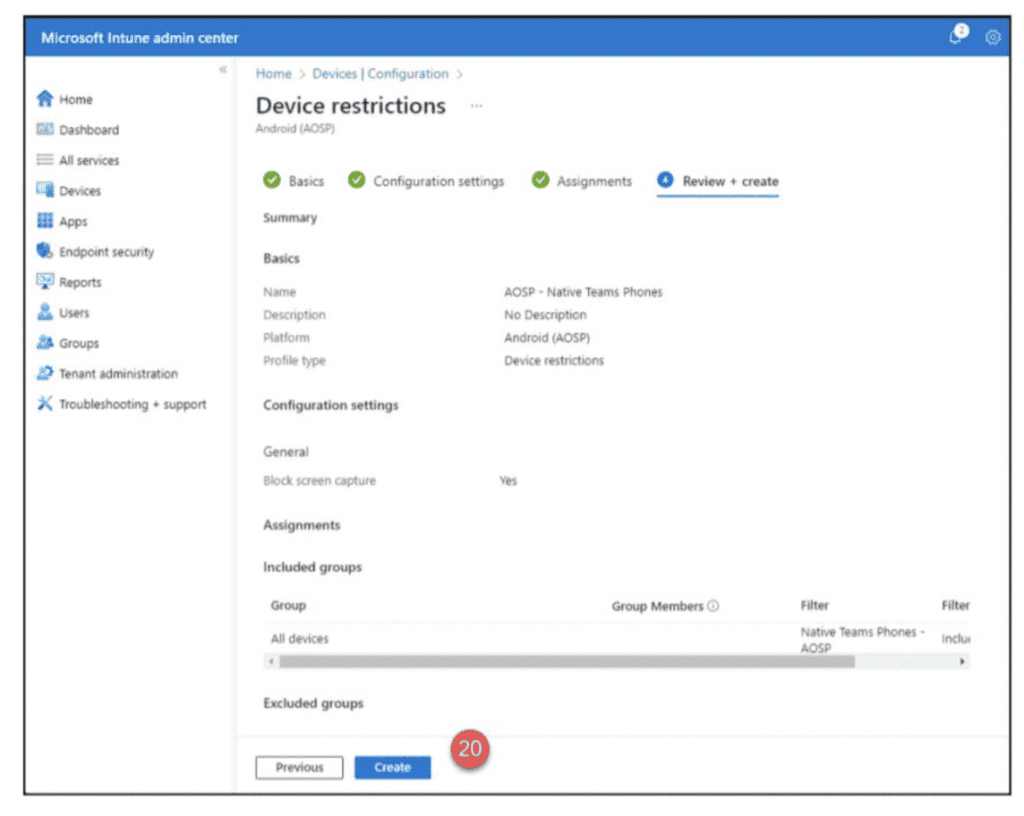Click the green check beside Configuration settings
This screenshot has width=1024, height=816.
(357, 180)
